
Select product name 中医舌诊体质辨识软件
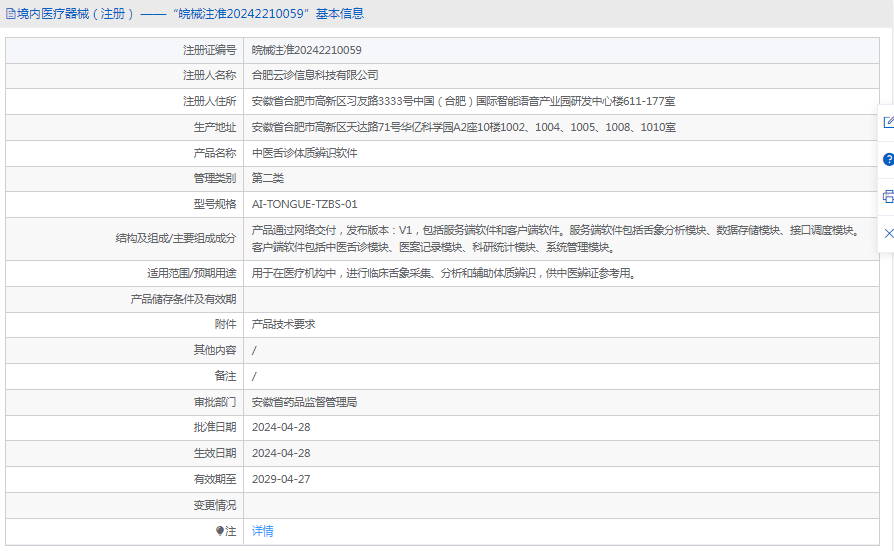[x=304, y=153]
